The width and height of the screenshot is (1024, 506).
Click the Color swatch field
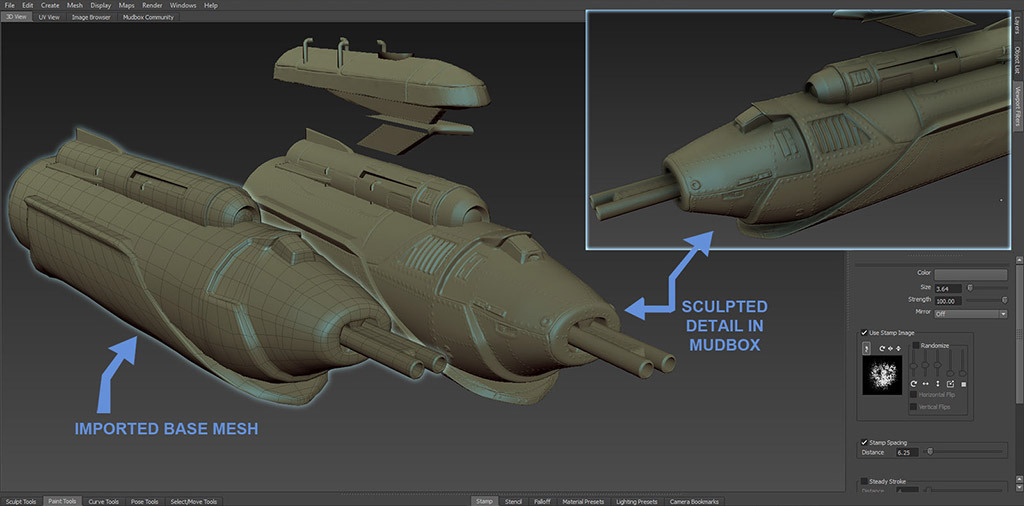[x=970, y=274]
